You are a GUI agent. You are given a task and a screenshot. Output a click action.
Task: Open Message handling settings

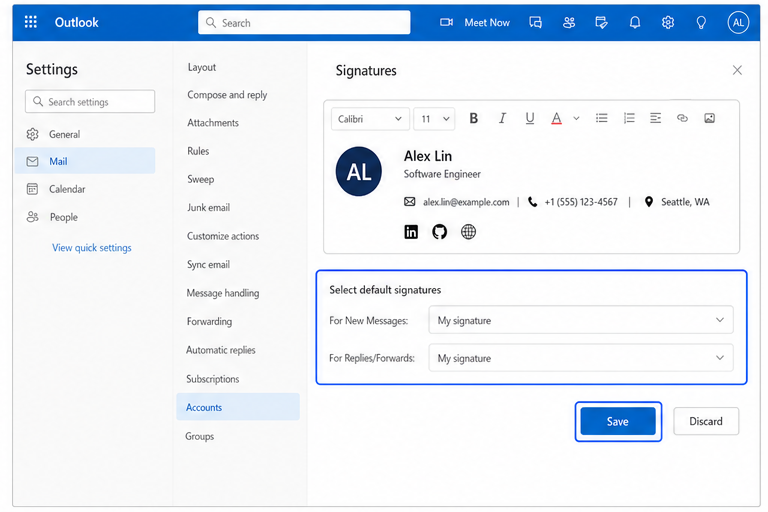click(223, 293)
